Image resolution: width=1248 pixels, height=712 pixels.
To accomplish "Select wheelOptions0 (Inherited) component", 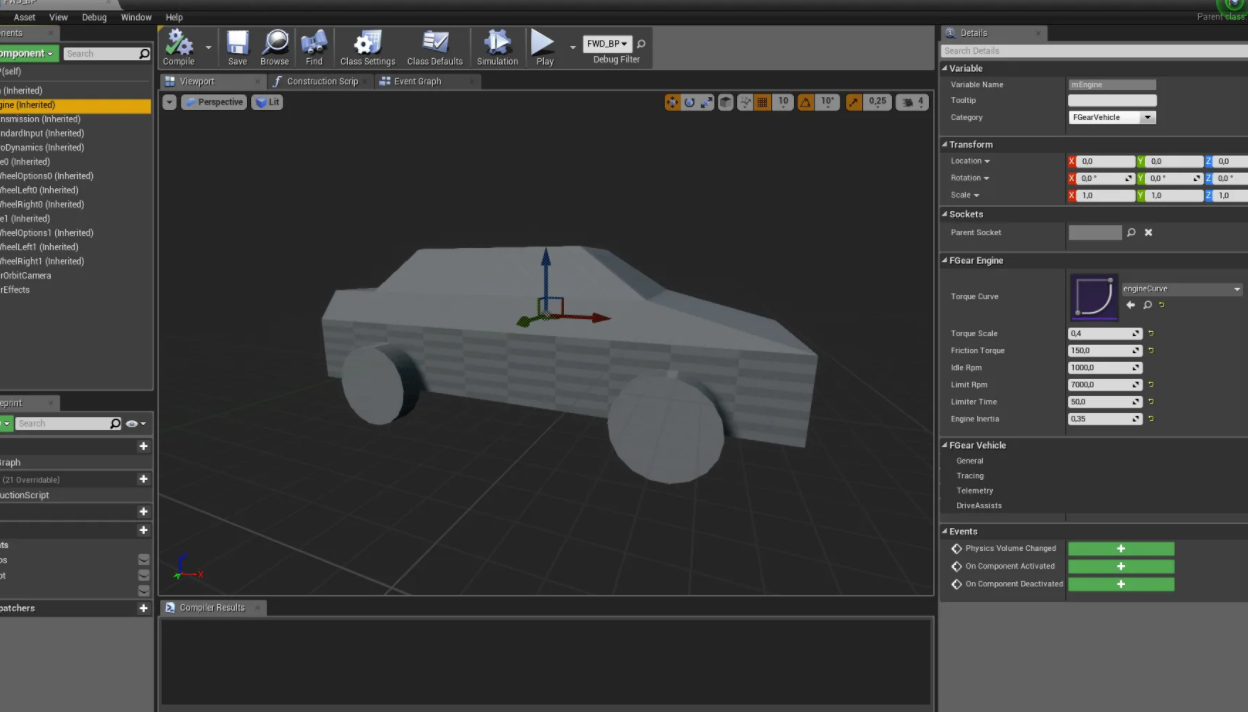I will coord(76,176).
